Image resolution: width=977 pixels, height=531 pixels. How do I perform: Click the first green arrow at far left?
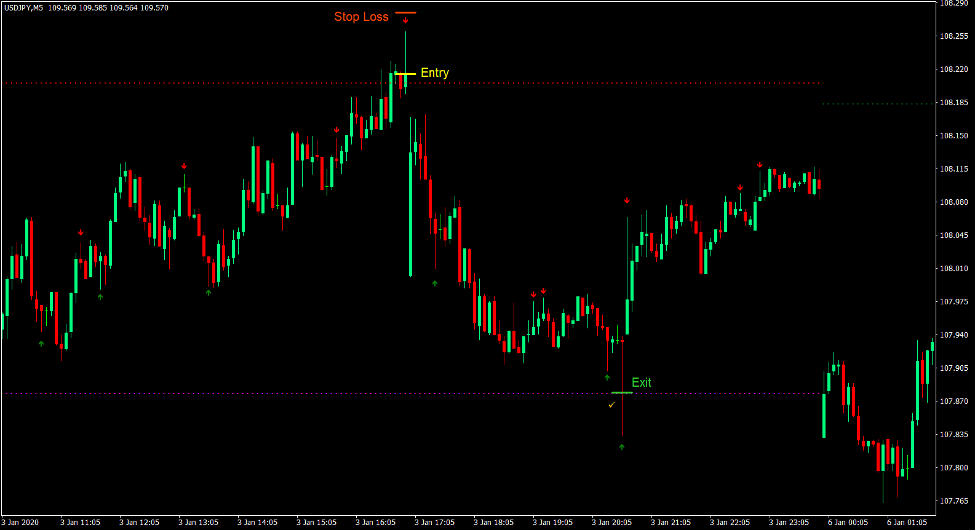click(x=41, y=343)
